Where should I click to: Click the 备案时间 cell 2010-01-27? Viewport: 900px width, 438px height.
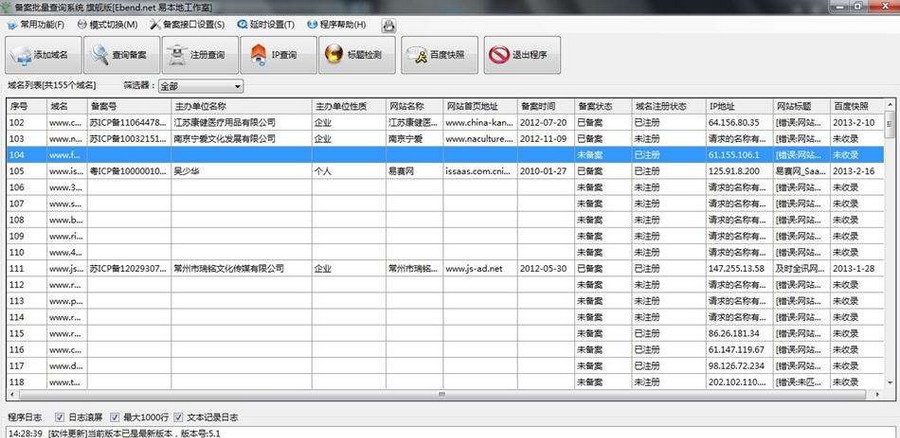[x=544, y=171]
